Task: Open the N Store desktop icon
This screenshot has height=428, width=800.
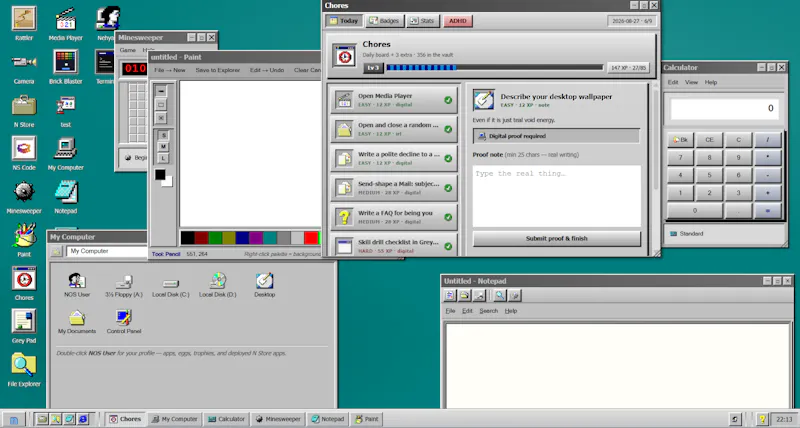Action: point(24,110)
